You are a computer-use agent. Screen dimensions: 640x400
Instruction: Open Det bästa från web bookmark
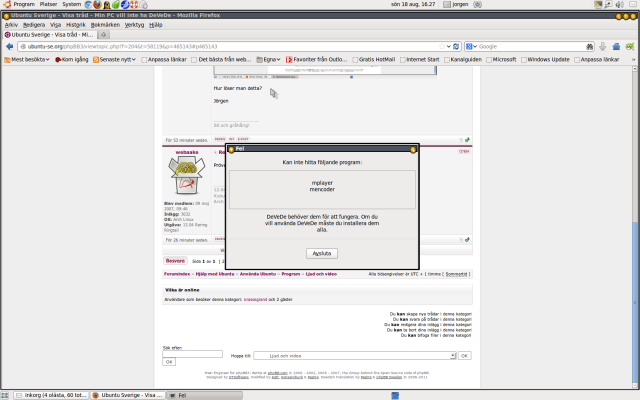point(221,60)
